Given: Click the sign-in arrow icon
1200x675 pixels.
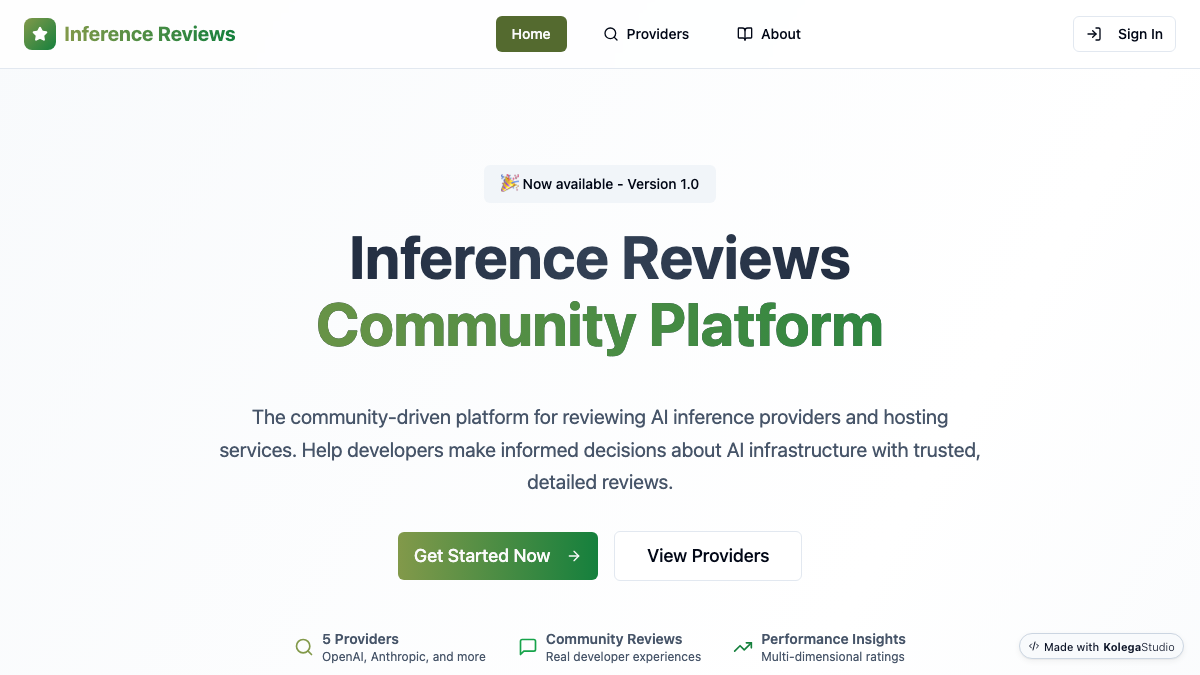Looking at the screenshot, I should point(1095,34).
